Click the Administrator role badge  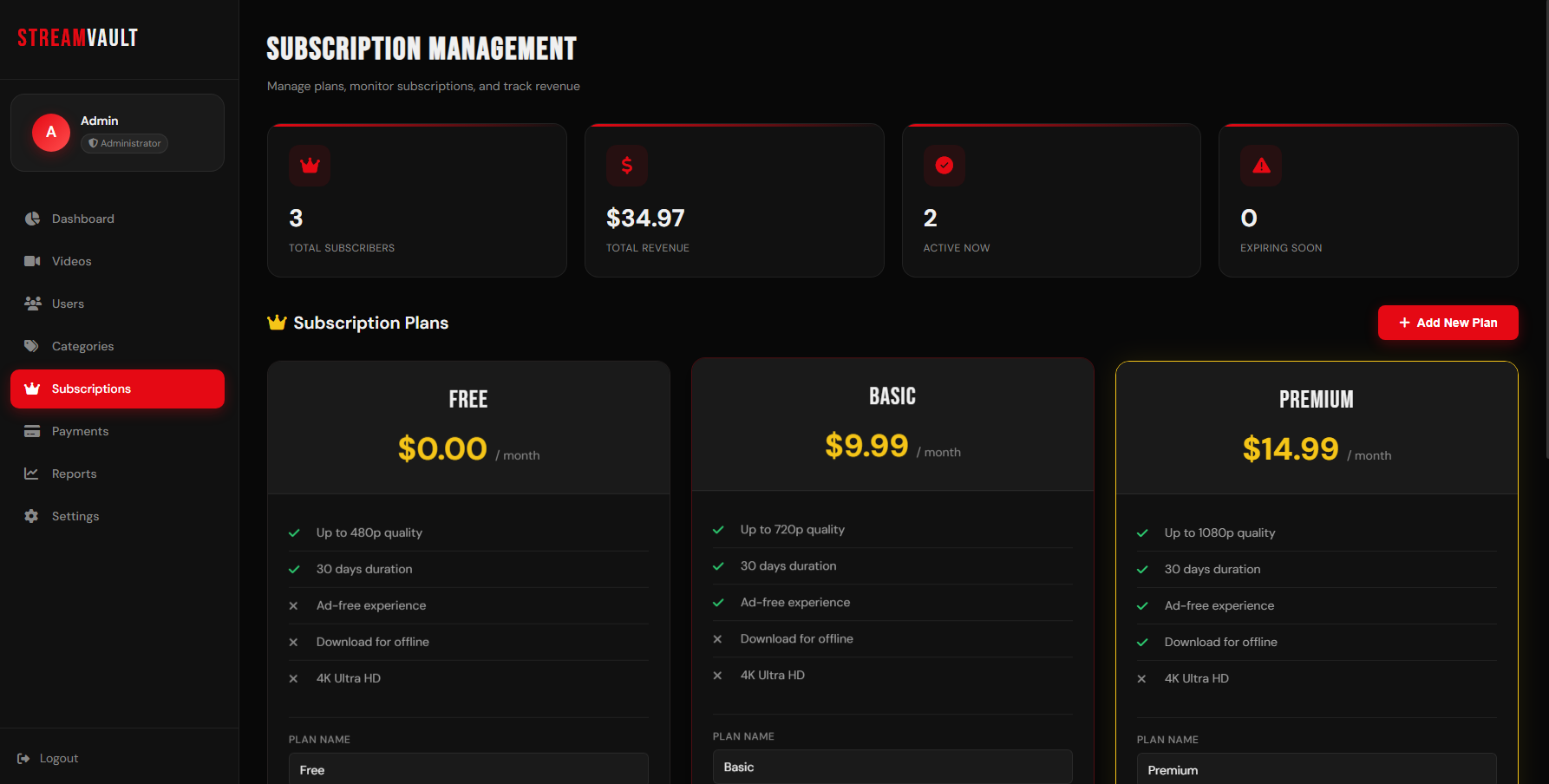point(125,144)
